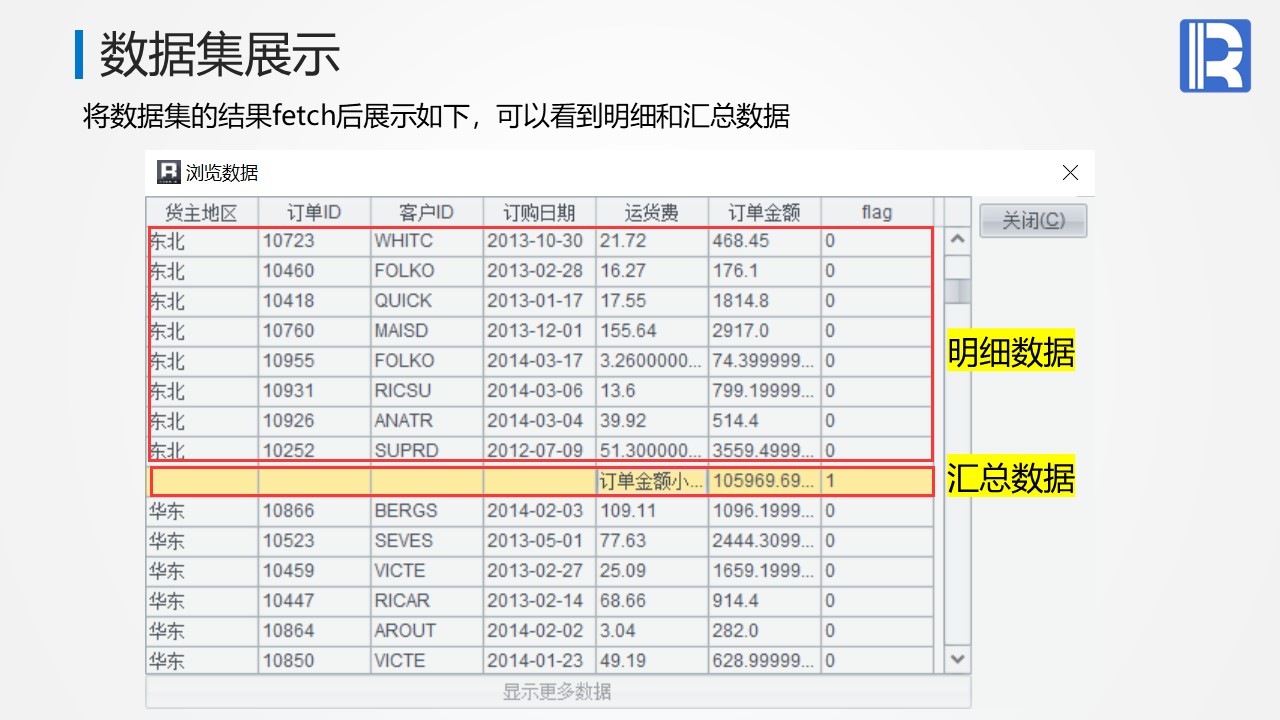Select the 客户ID column header
Viewport: 1280px width, 720px height.
[x=427, y=212]
